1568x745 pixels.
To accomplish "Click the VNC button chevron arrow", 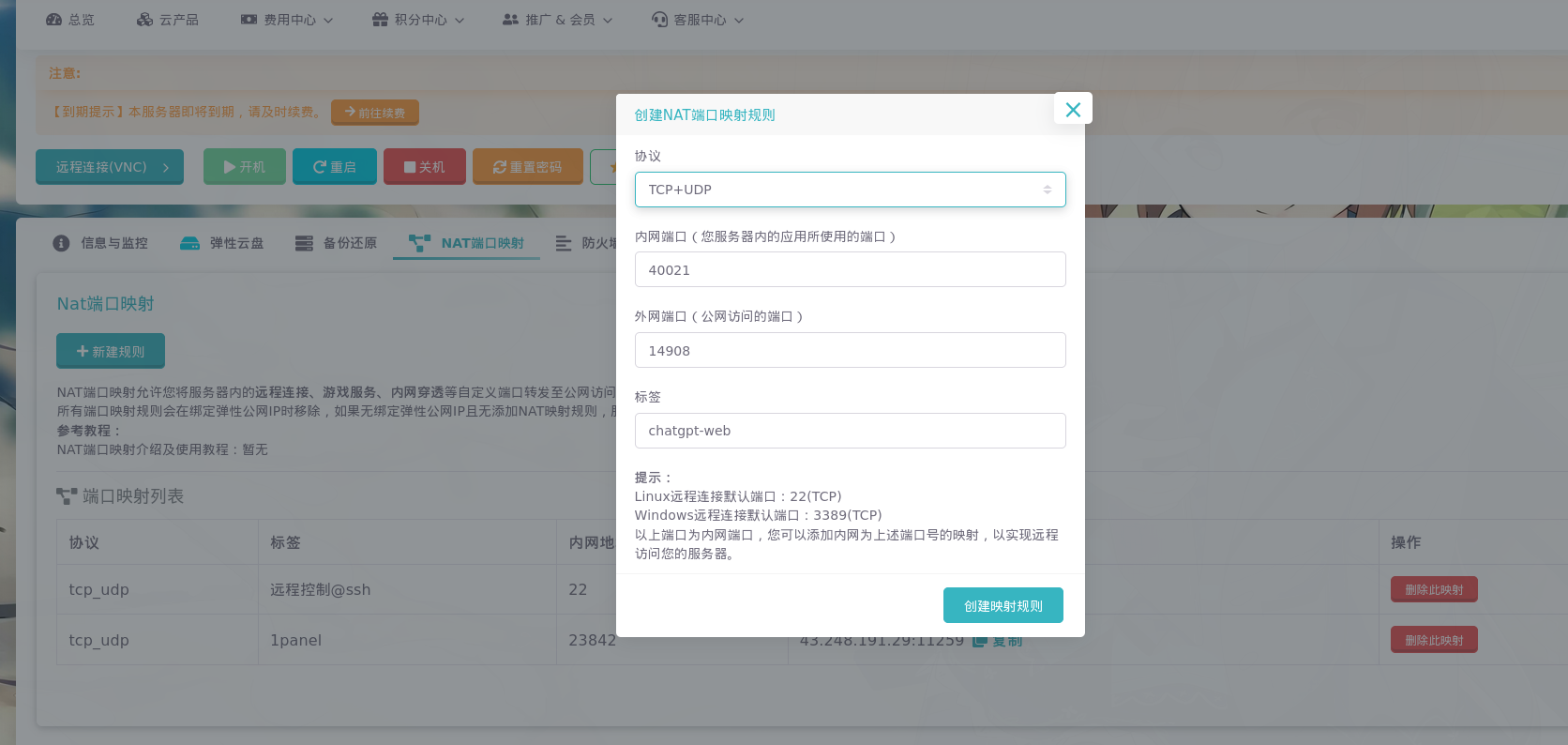I will [166, 167].
